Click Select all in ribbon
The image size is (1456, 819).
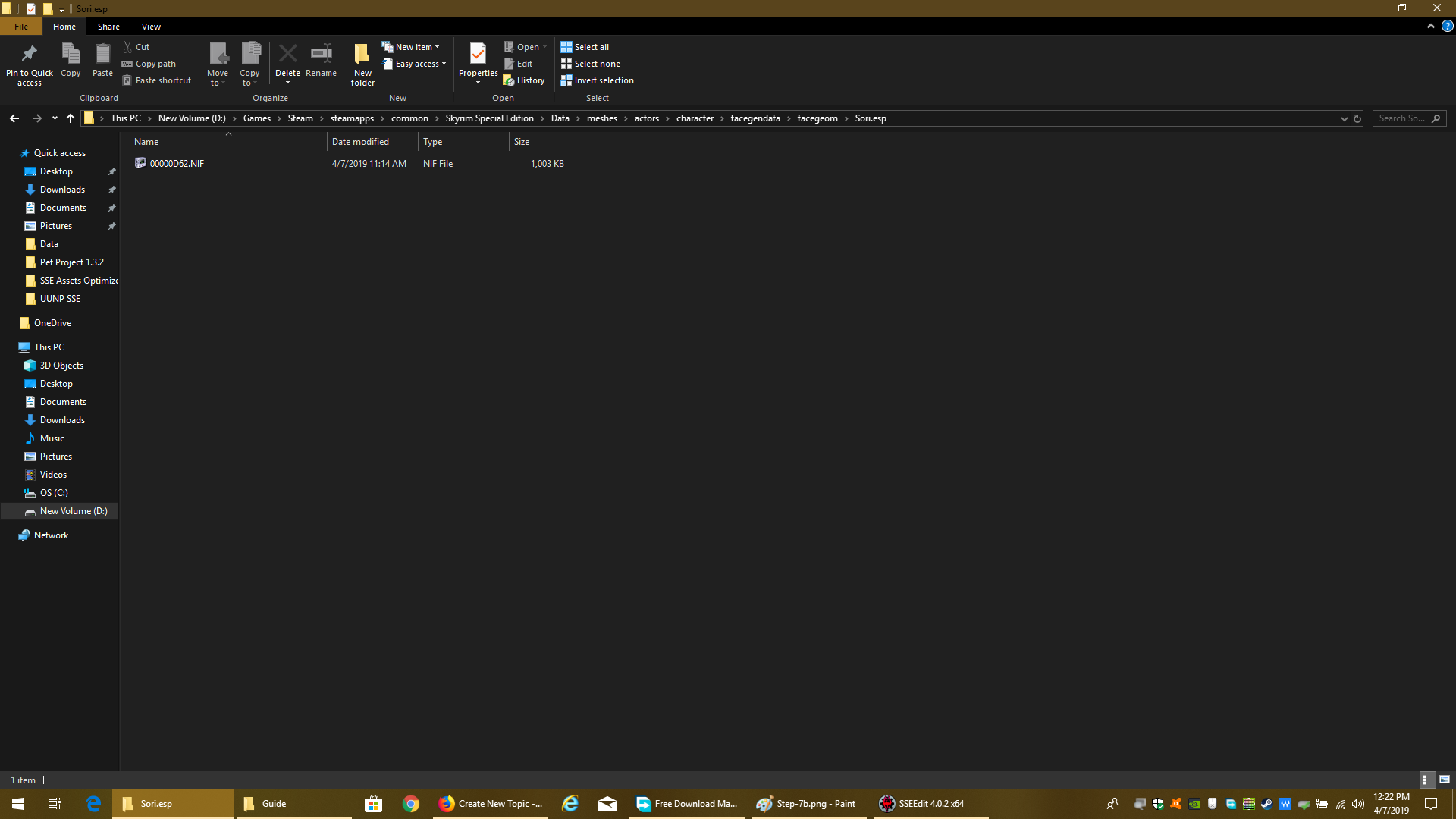click(x=585, y=47)
